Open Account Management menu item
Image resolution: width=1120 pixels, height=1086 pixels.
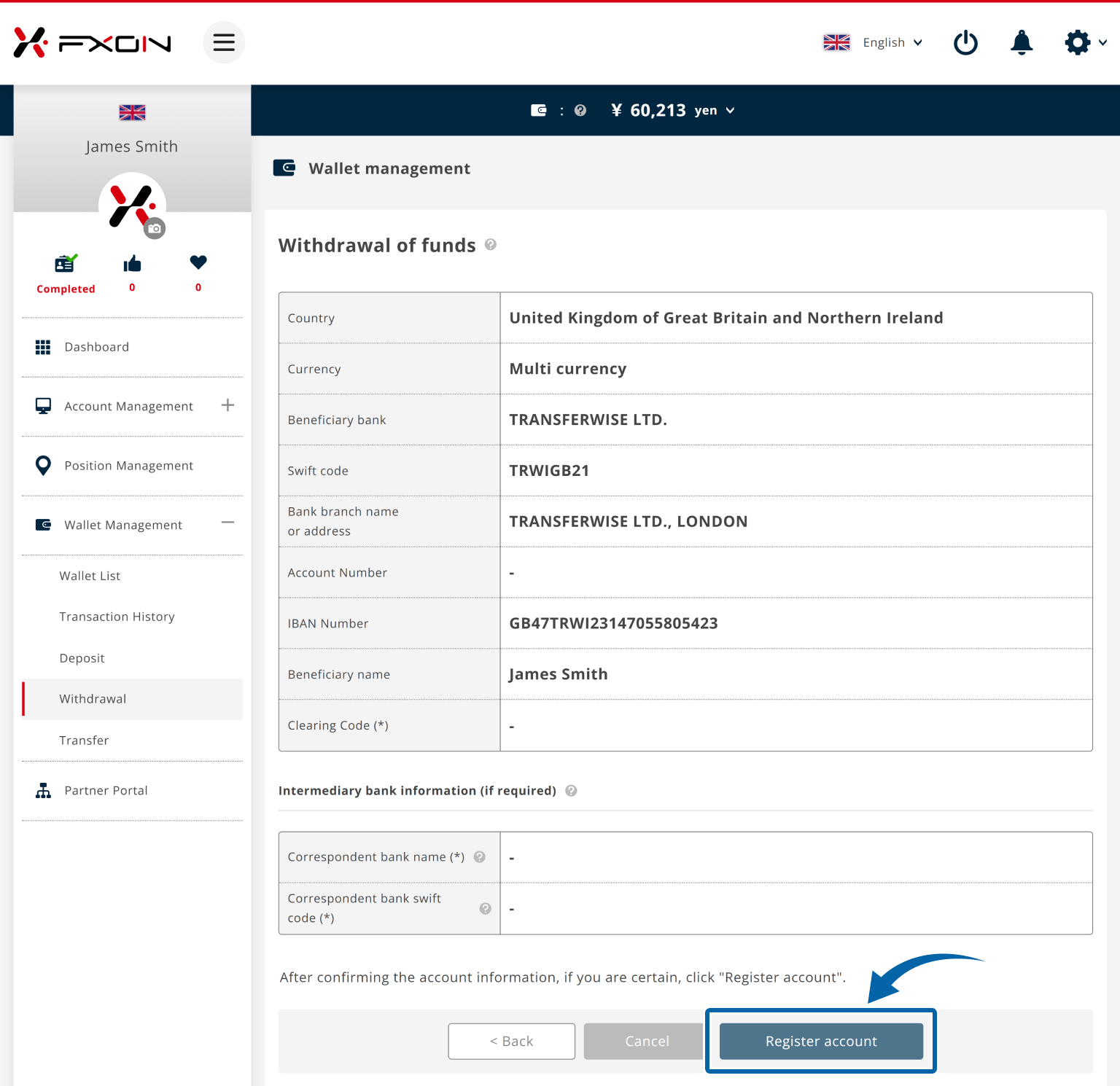(x=128, y=406)
